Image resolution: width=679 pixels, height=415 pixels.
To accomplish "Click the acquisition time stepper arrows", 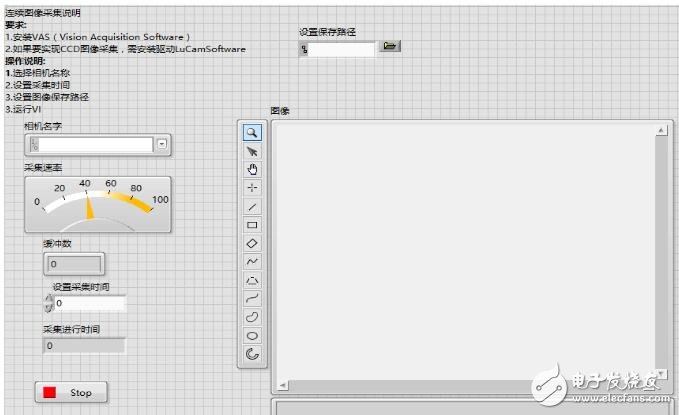I will coord(49,303).
